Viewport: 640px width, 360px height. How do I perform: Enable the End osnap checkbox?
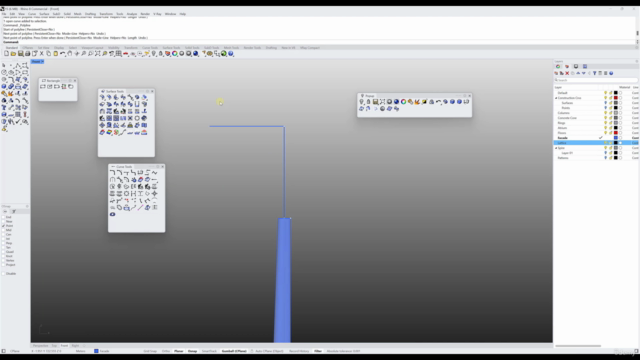coord(4,217)
